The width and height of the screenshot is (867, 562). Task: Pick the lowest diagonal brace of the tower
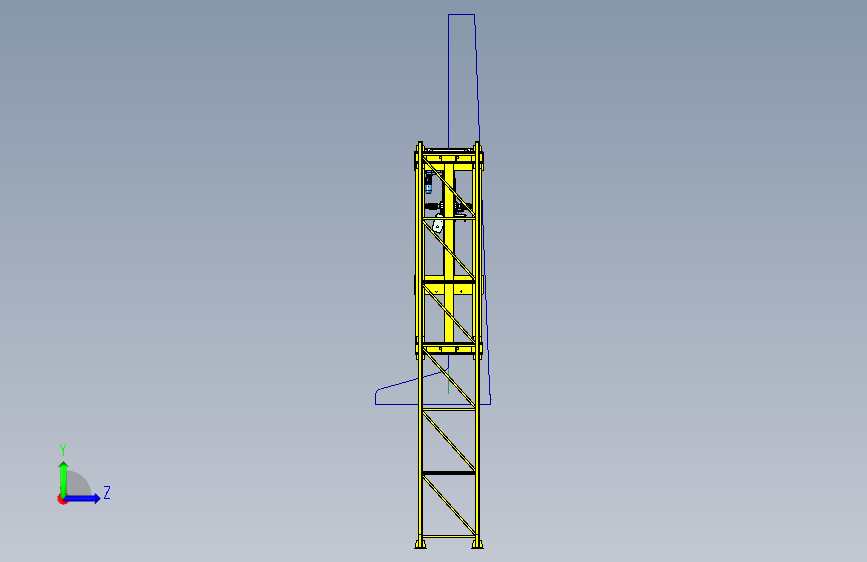(x=448, y=505)
